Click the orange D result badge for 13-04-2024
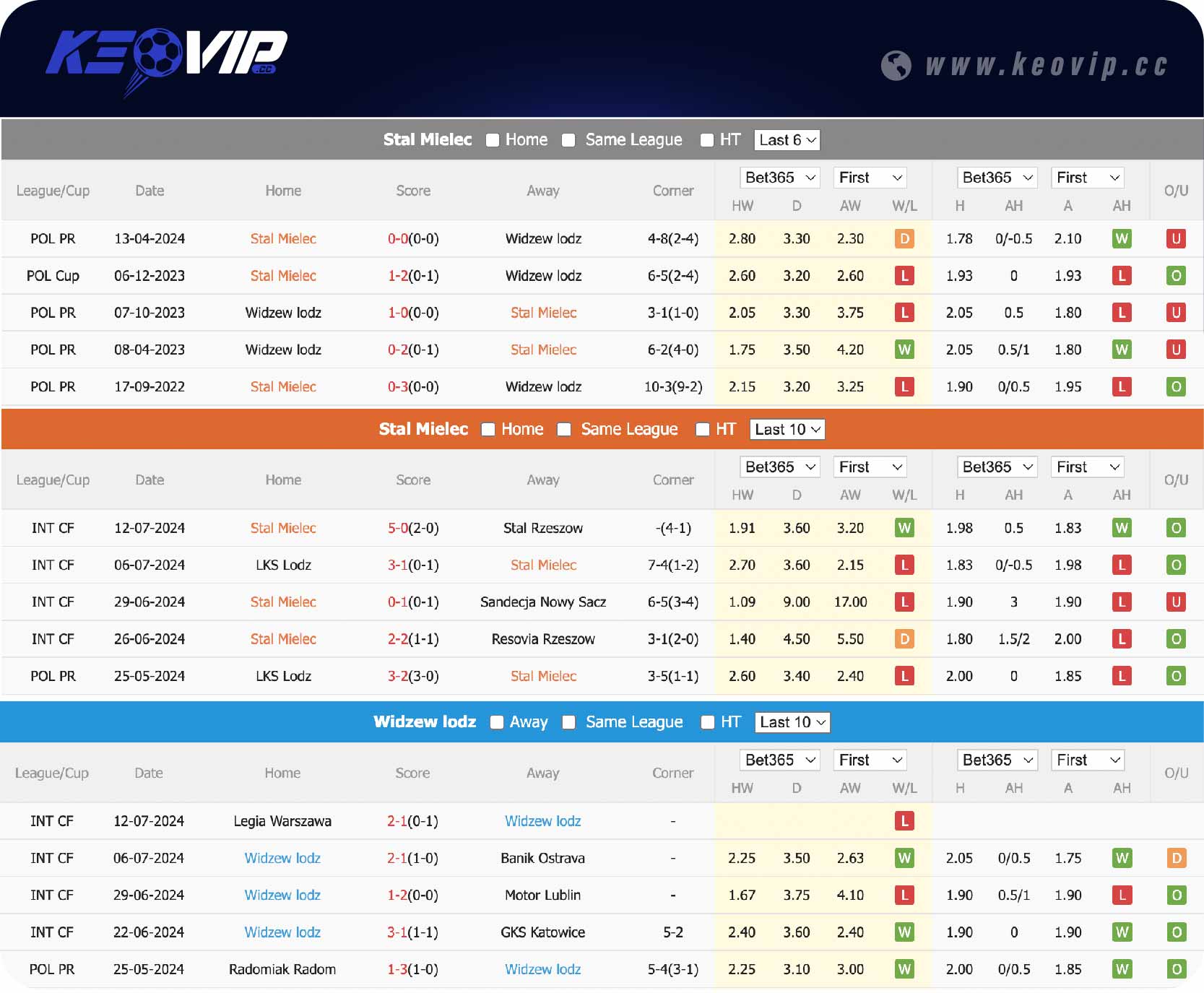The height and width of the screenshot is (993, 1204). [x=904, y=239]
